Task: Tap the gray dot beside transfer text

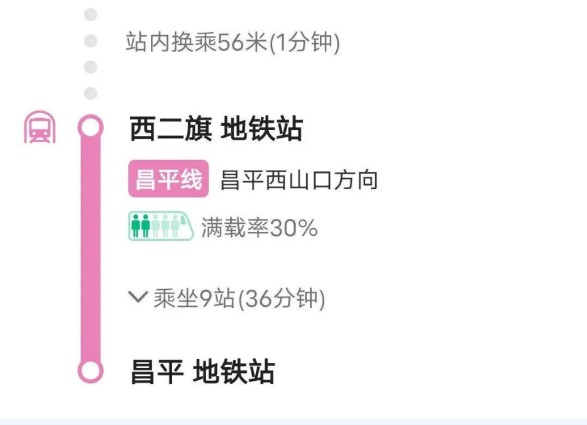Action: pyautogui.click(x=91, y=40)
